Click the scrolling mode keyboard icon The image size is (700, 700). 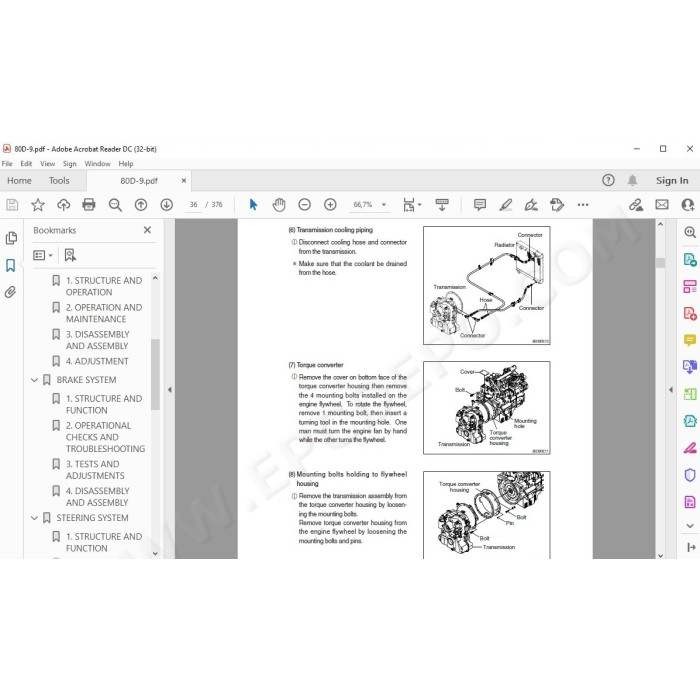pos(442,205)
